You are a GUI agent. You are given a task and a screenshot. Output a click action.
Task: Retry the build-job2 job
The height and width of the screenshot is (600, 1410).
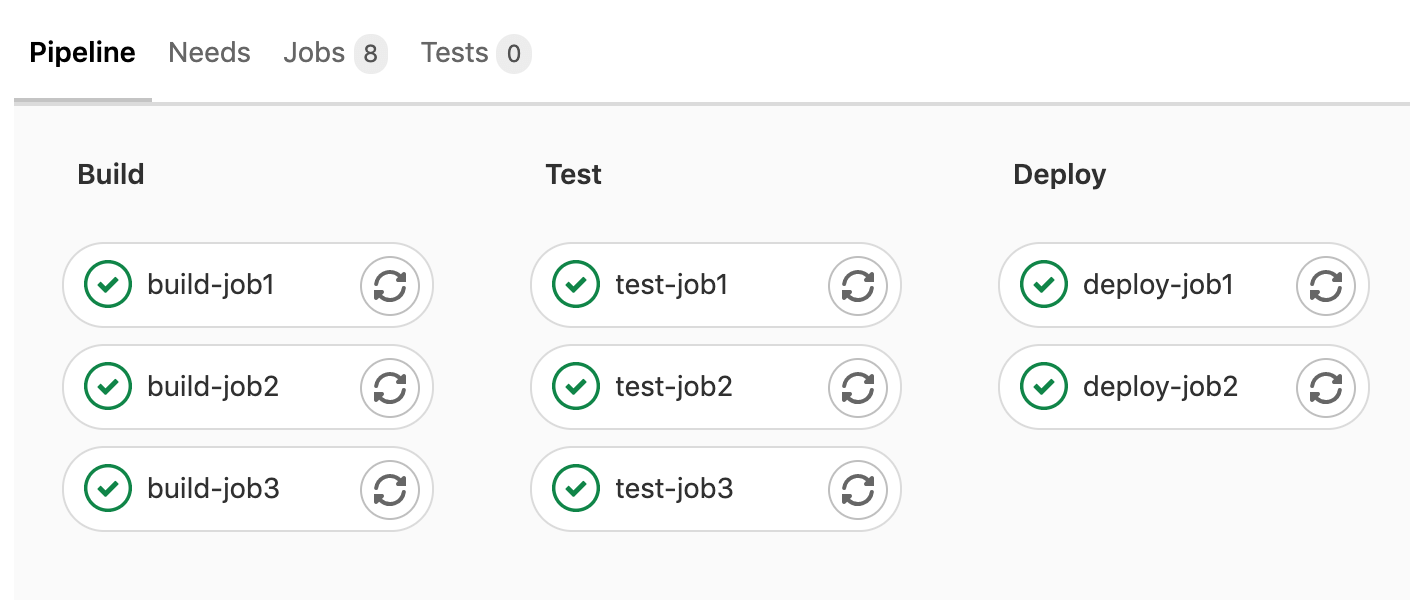(x=390, y=387)
